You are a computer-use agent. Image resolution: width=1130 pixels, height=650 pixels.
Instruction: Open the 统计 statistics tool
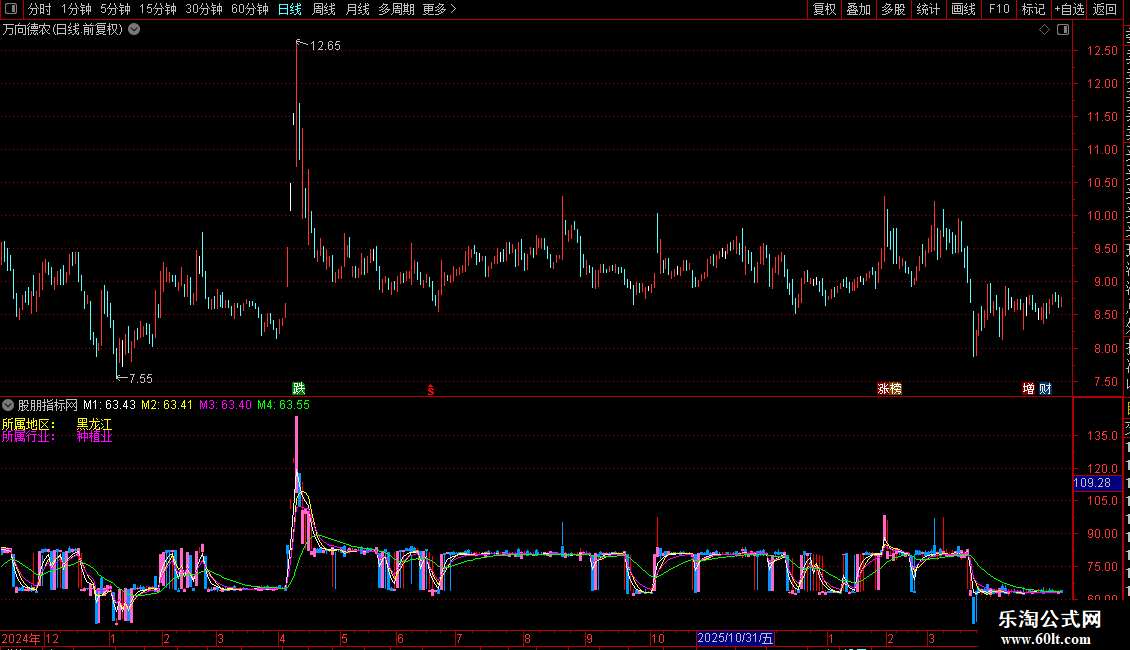[x=928, y=9]
